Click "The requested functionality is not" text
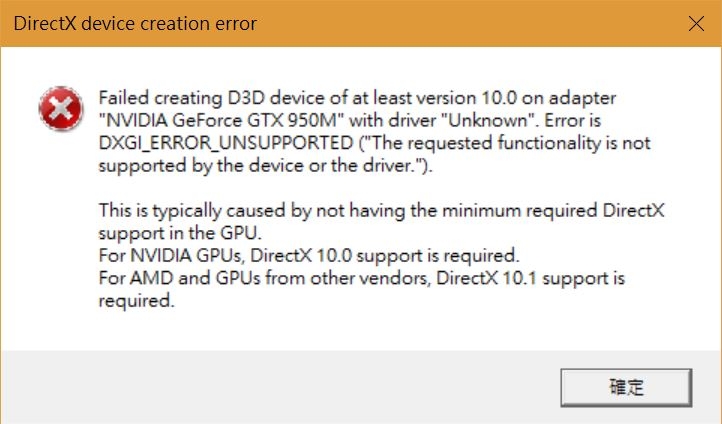 (x=505, y=143)
